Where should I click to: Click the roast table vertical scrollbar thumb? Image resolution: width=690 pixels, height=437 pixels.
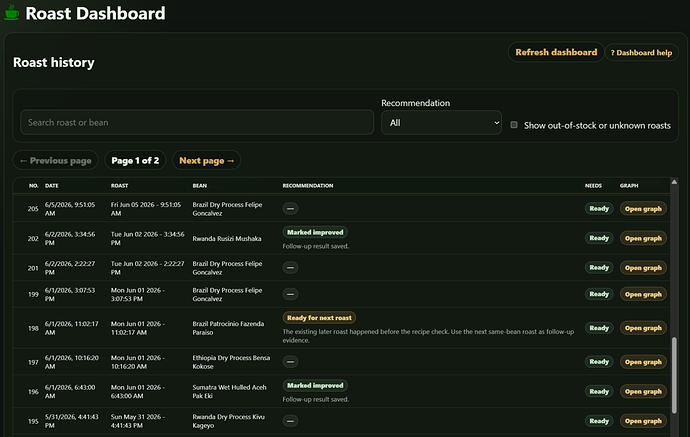tap(674, 375)
